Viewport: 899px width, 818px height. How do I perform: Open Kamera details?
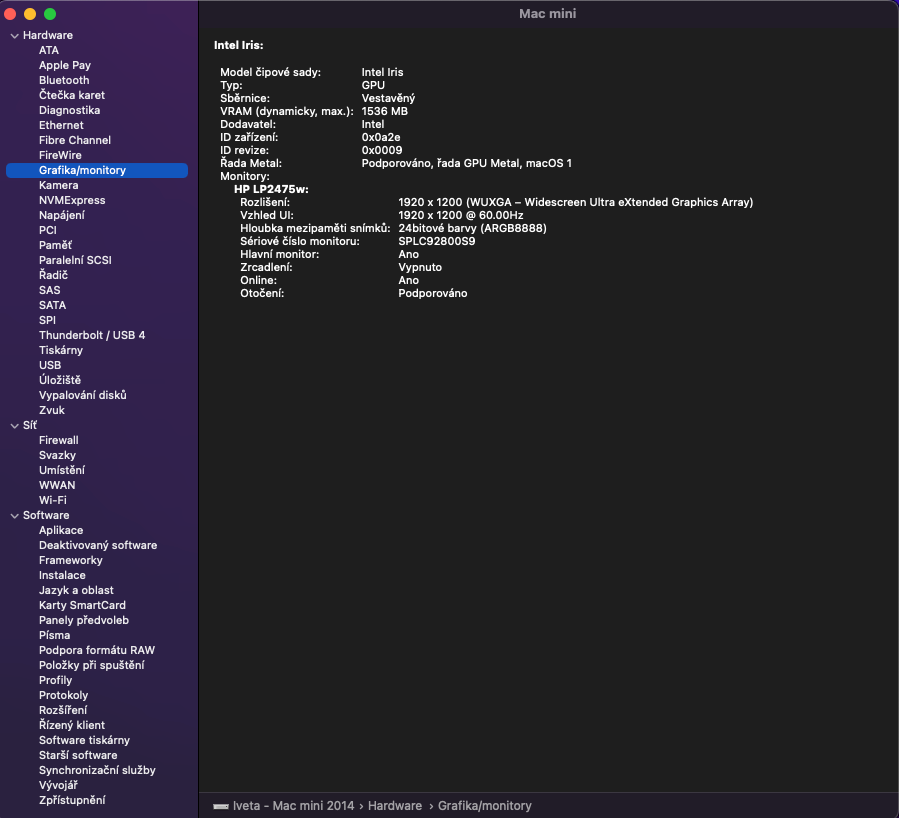(58, 185)
